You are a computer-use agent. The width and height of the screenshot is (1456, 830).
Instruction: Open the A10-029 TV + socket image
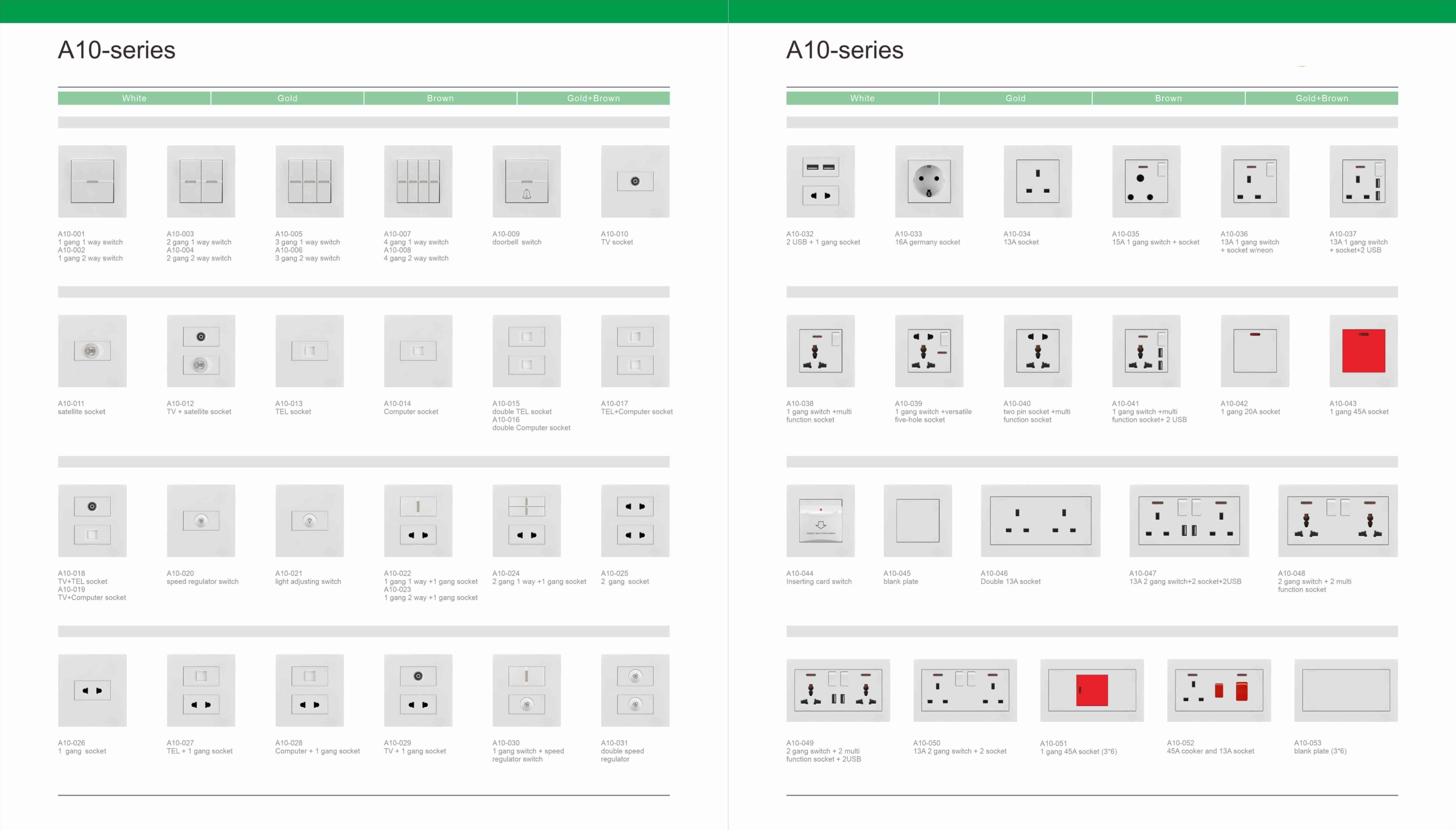(x=418, y=690)
